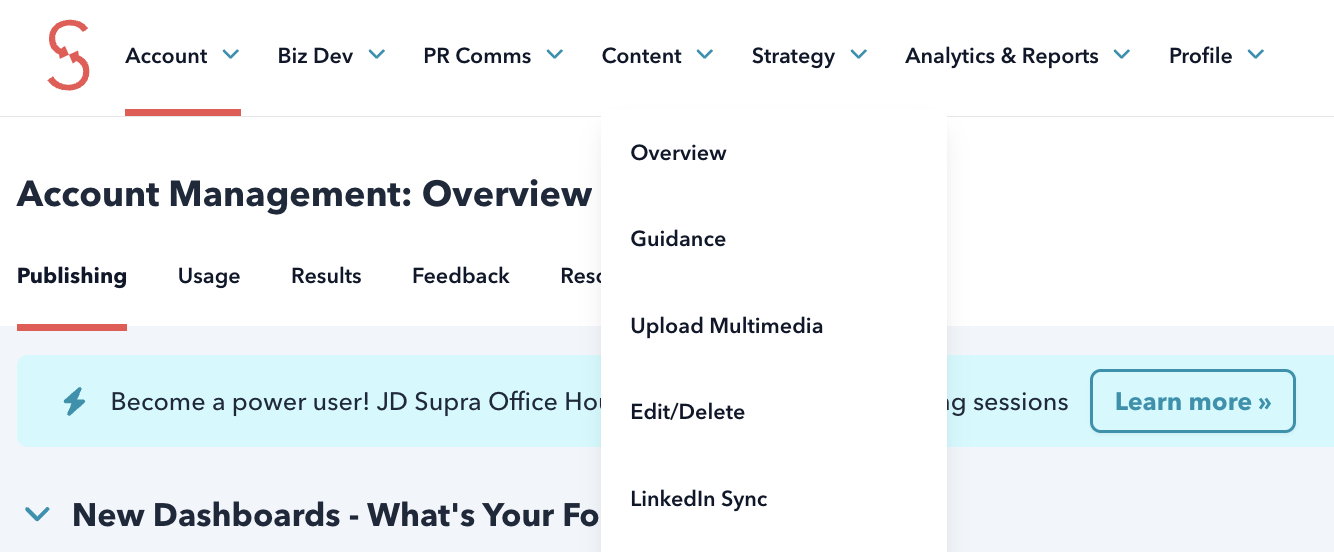Switch to the Usage tab
Screen dimensions: 1334x552
(x=209, y=276)
